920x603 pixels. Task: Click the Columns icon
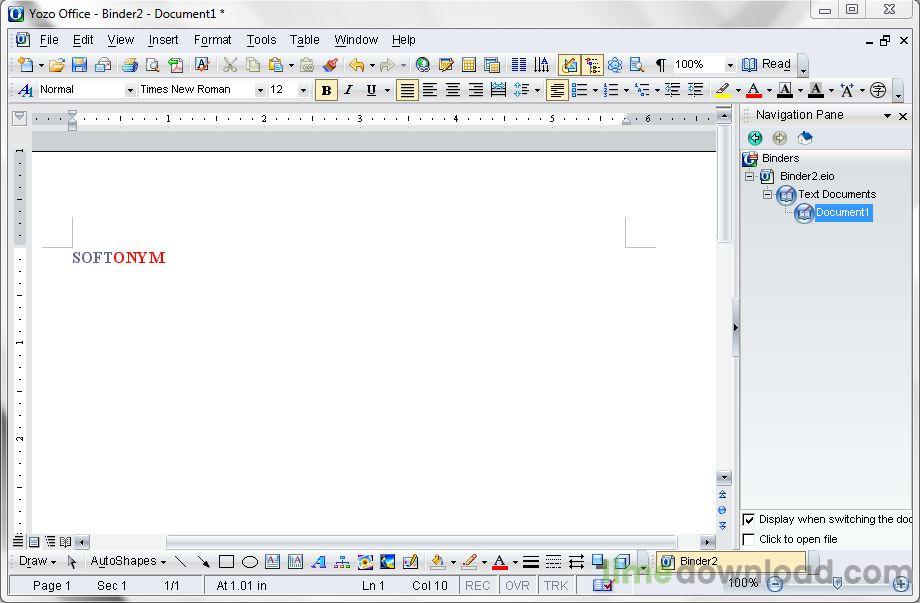pyautogui.click(x=519, y=65)
